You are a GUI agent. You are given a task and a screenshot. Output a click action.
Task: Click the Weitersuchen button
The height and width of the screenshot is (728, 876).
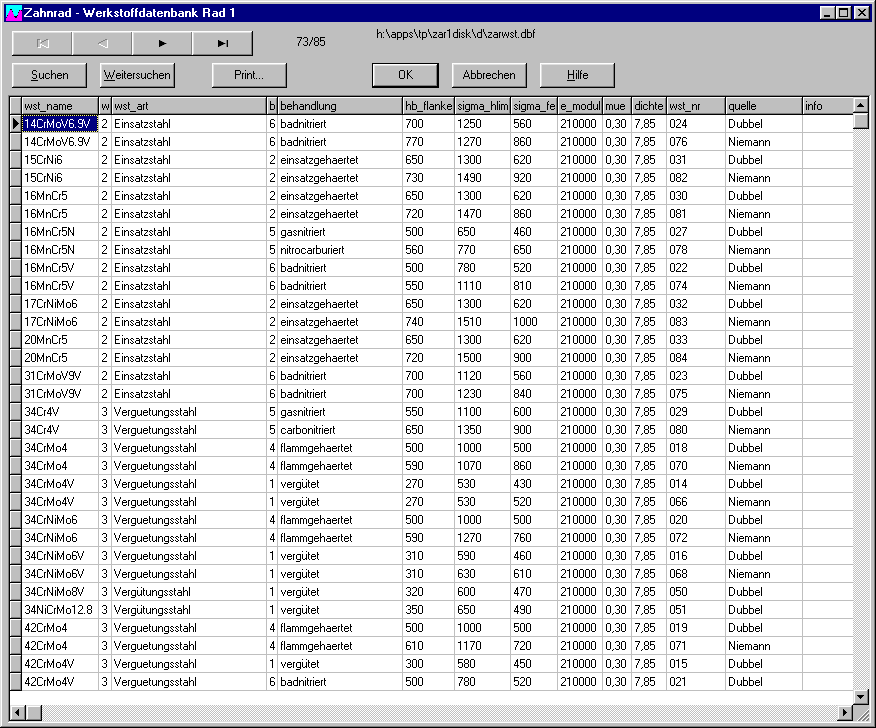point(137,75)
